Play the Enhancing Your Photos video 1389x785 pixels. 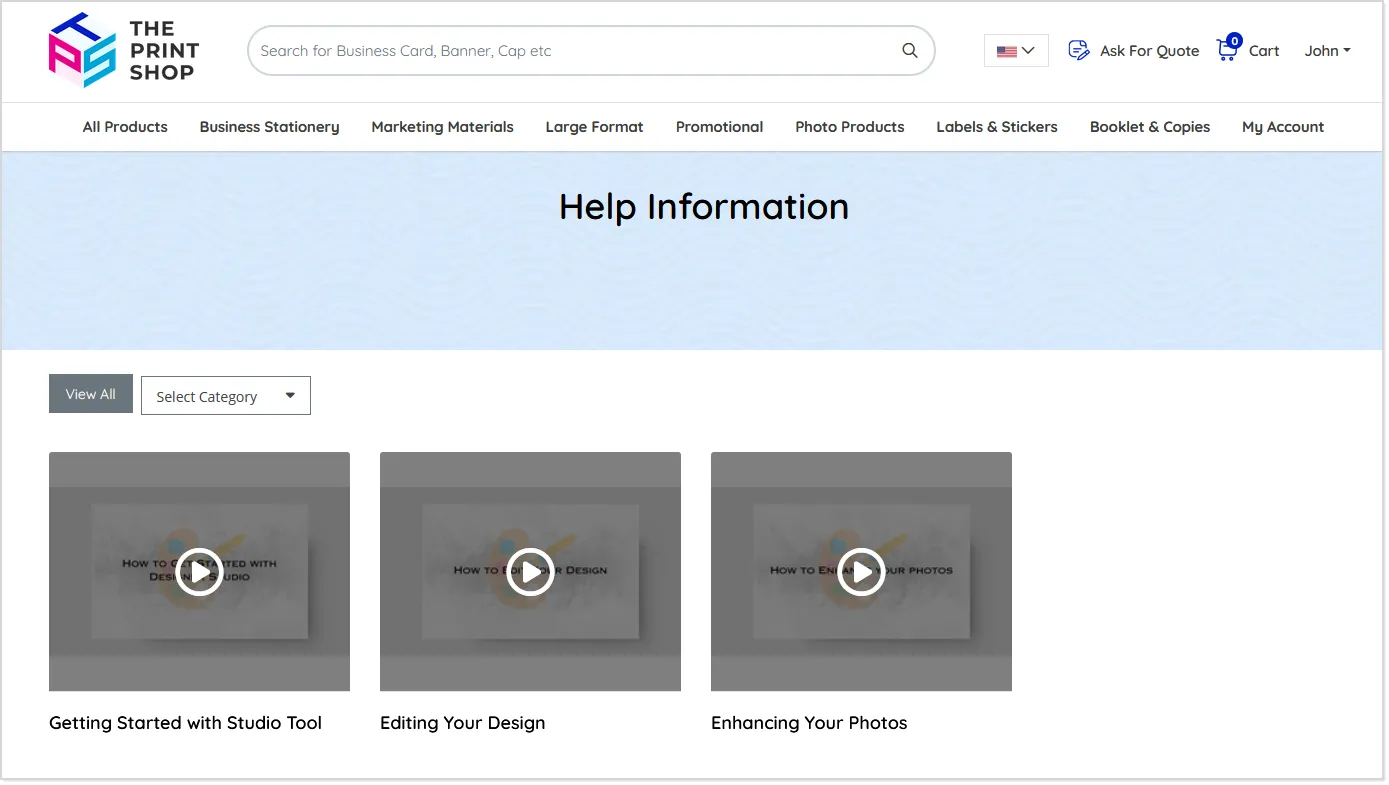click(861, 572)
